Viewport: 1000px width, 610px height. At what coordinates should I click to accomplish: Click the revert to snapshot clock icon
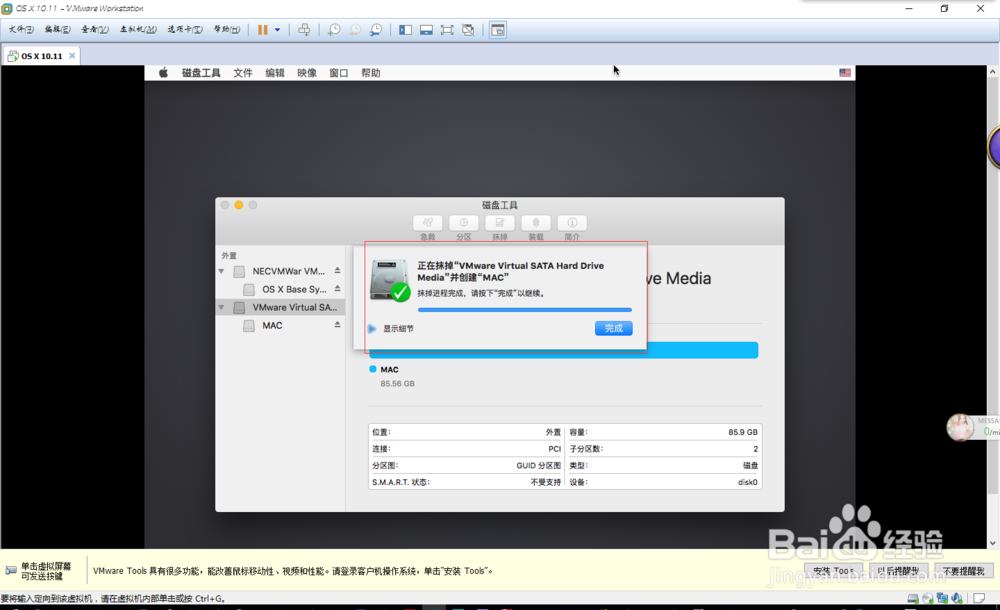click(355, 30)
